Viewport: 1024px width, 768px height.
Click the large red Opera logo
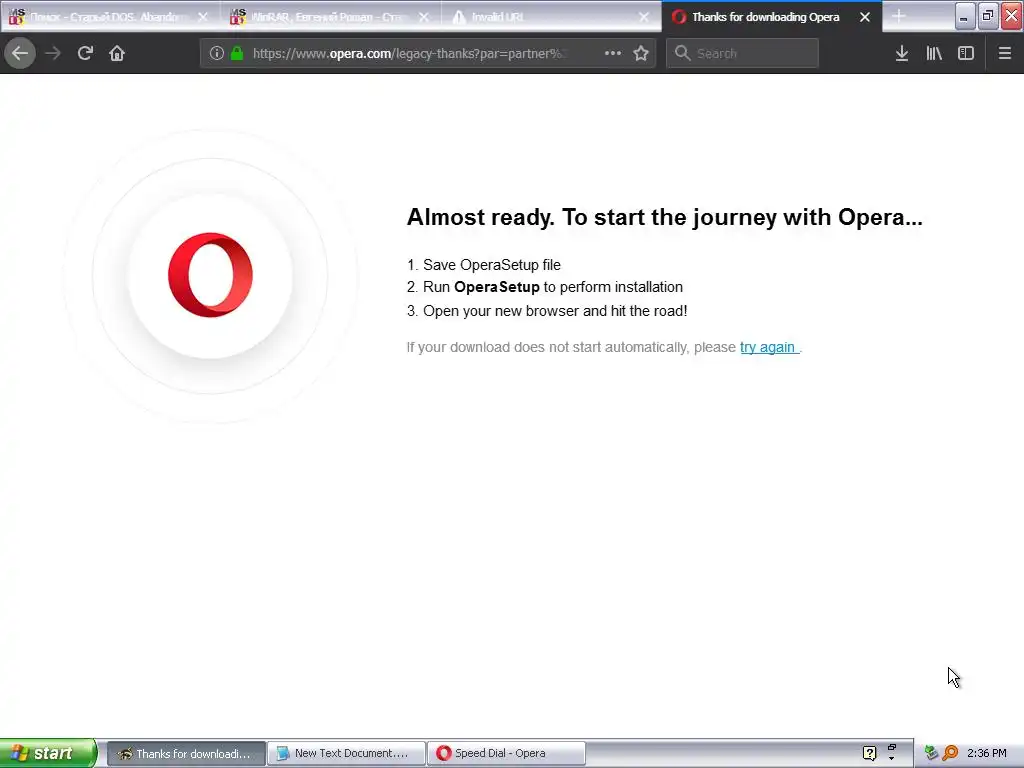[x=210, y=275]
